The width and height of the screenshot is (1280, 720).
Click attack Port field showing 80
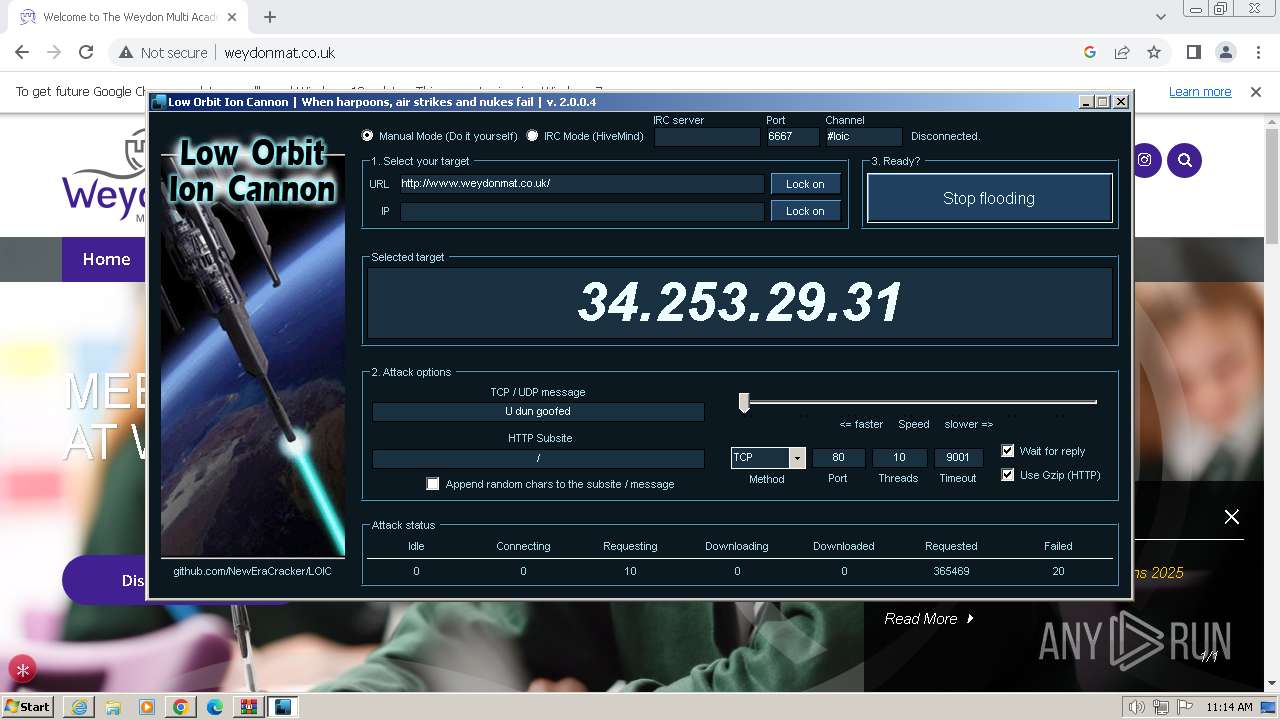pos(838,457)
